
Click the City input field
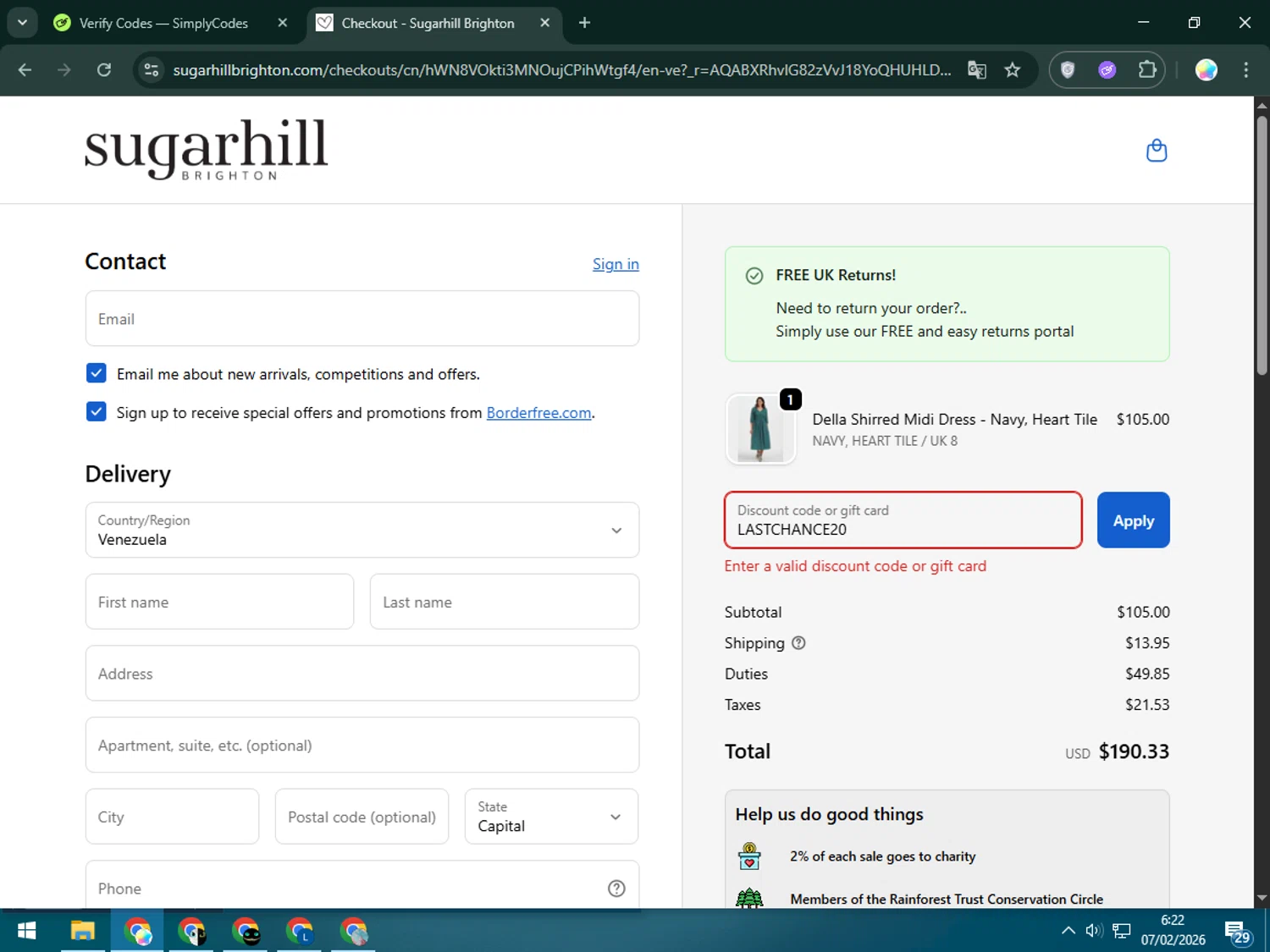tap(172, 817)
